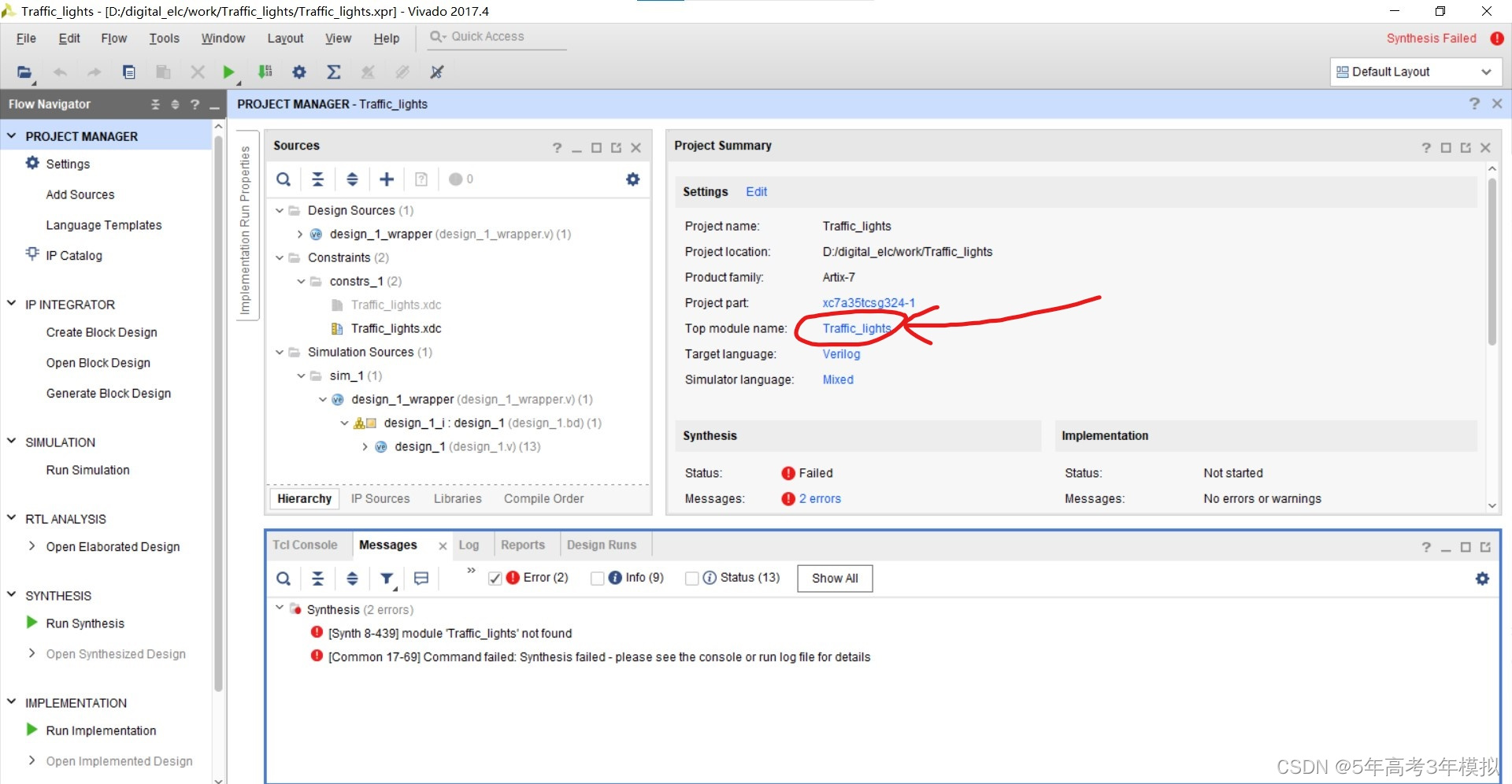
Task: Click the Sigma report toolbar icon
Action: [x=334, y=72]
